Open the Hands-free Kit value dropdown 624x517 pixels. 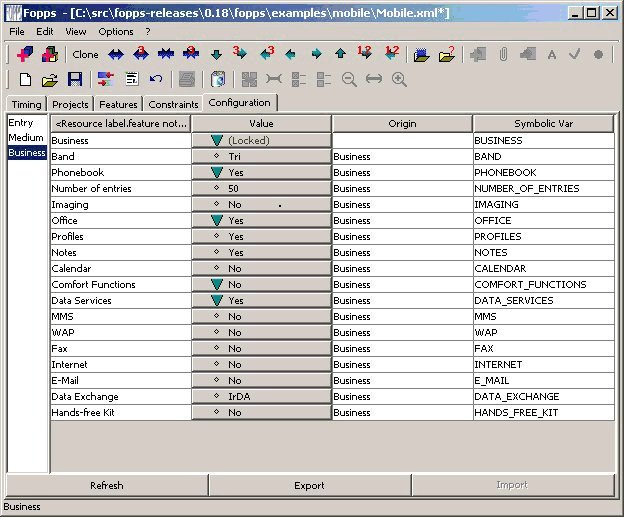[261, 412]
